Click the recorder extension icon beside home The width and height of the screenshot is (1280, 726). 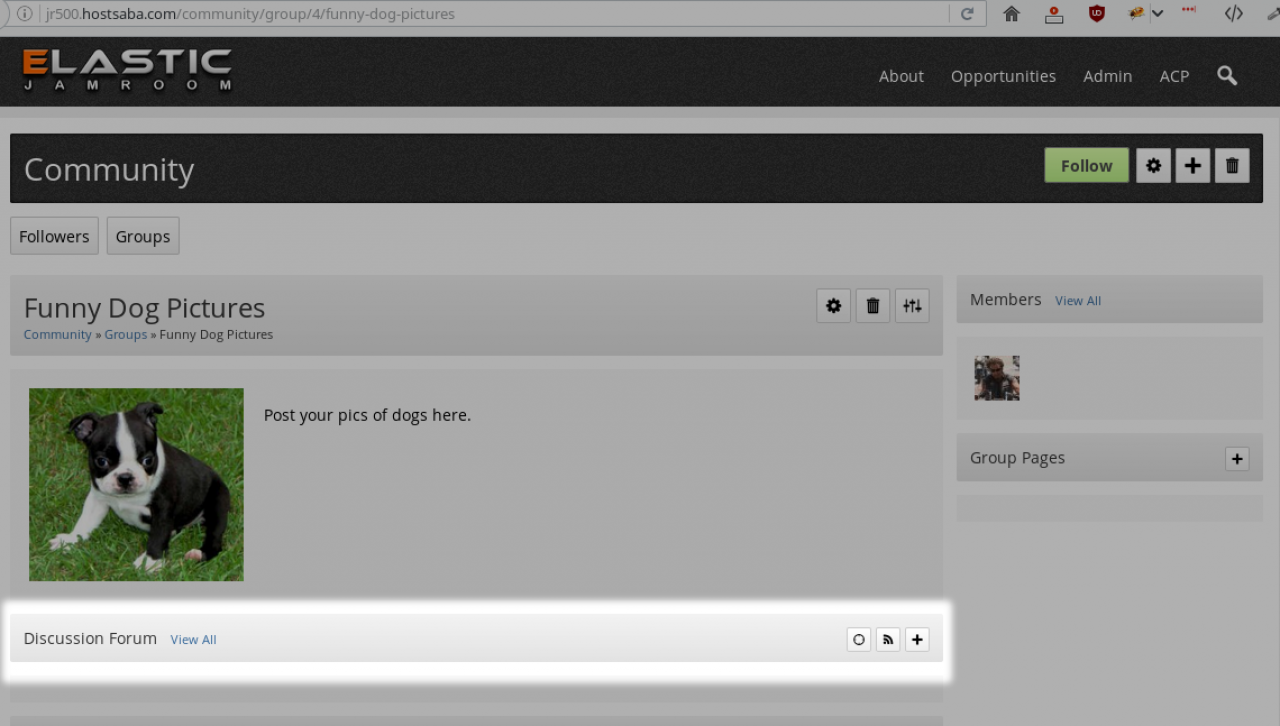1054,14
